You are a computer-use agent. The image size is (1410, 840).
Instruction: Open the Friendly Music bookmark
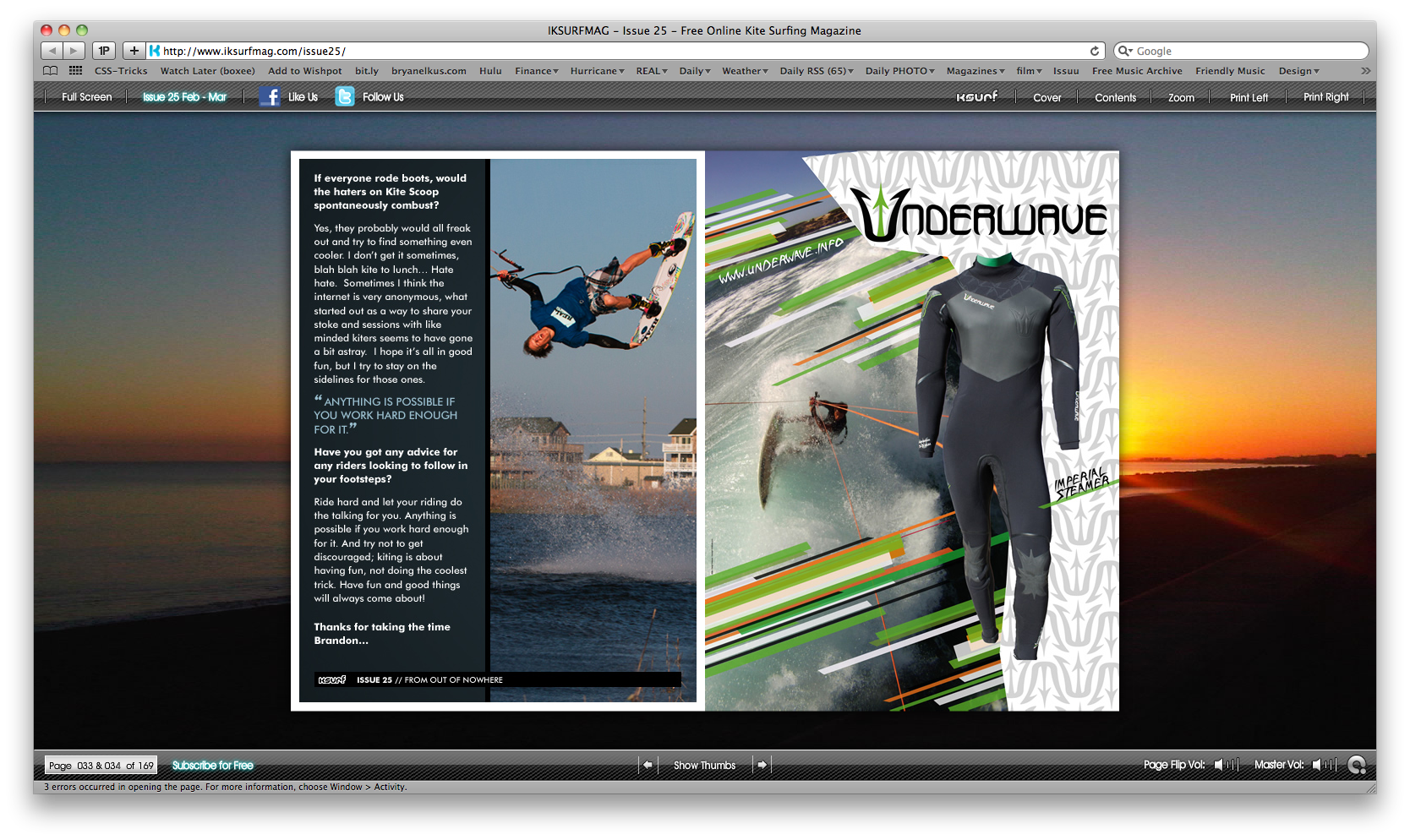1230,71
